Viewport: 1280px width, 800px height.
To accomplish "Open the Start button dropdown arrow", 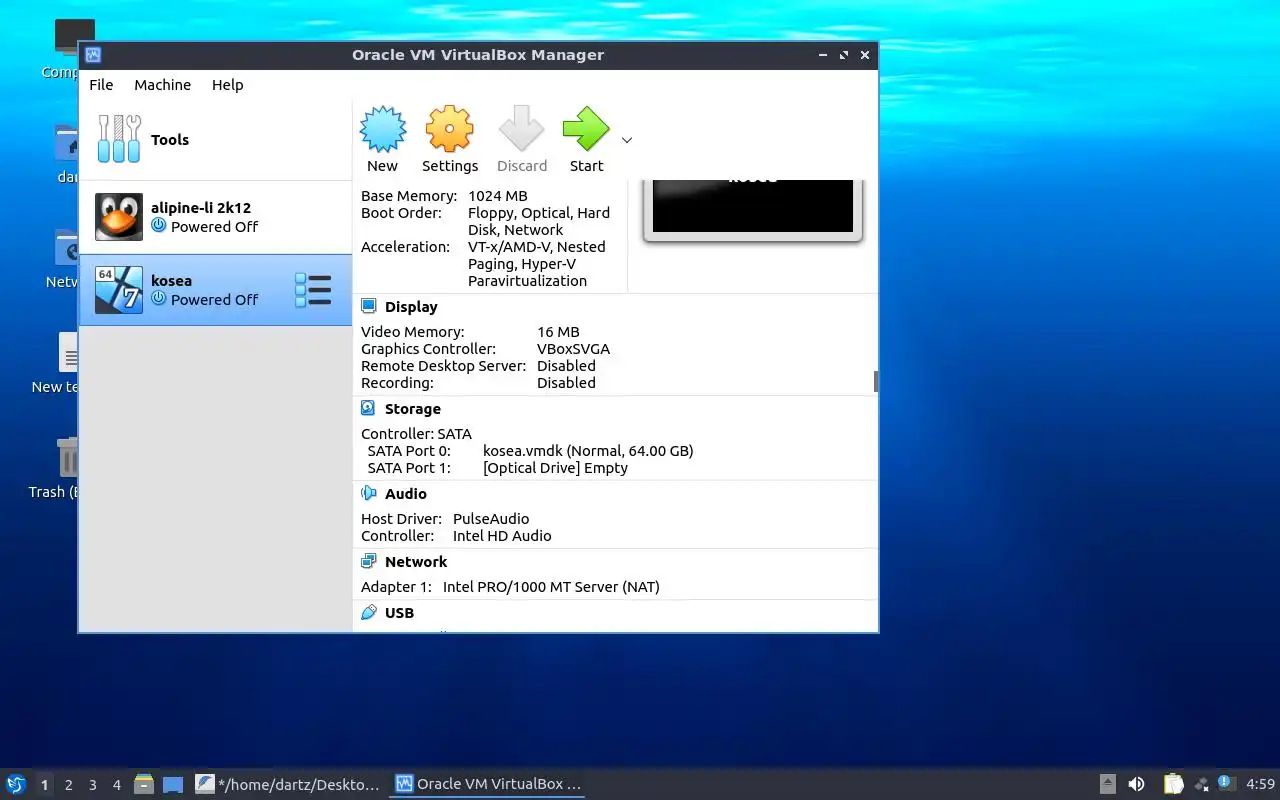I will [627, 140].
